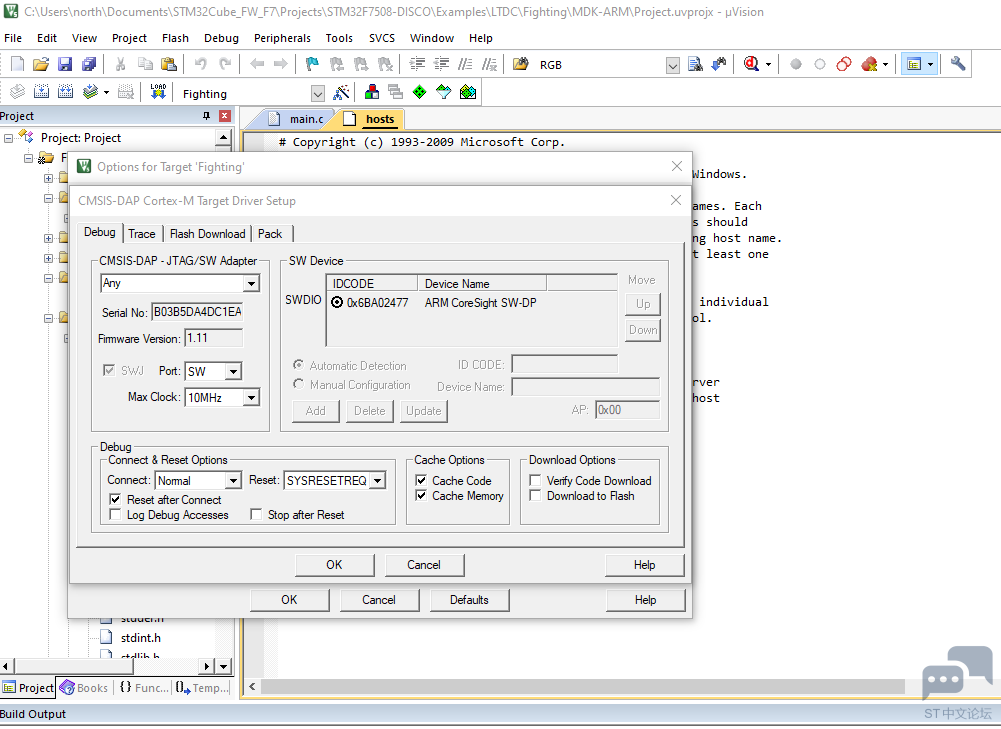Click the Kill all breakpoints icon

pyautogui.click(x=869, y=64)
